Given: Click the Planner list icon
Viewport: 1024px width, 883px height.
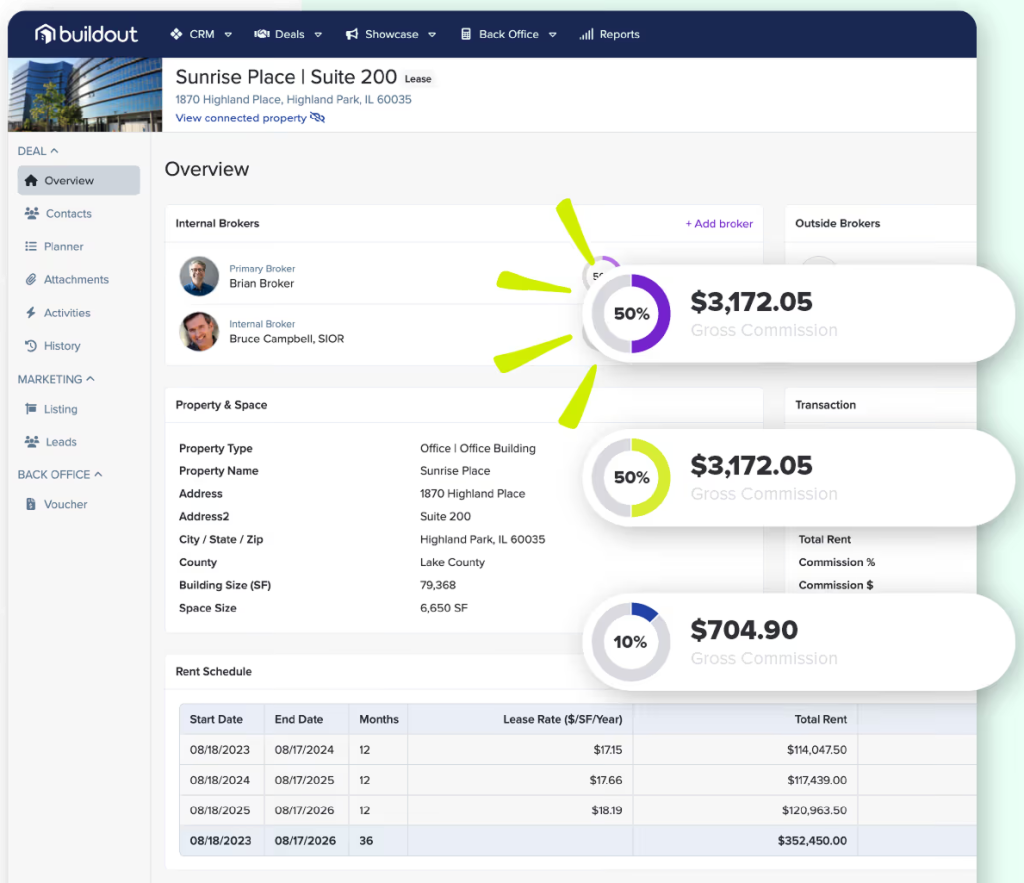Looking at the screenshot, I should [31, 246].
